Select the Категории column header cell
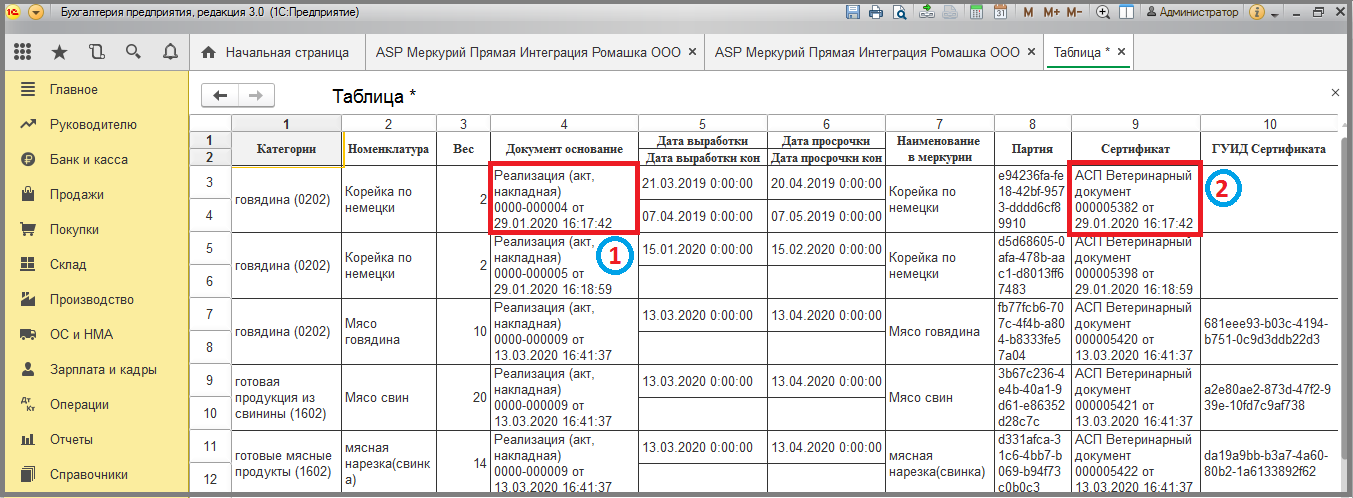The height and width of the screenshot is (498, 1353). tap(286, 149)
